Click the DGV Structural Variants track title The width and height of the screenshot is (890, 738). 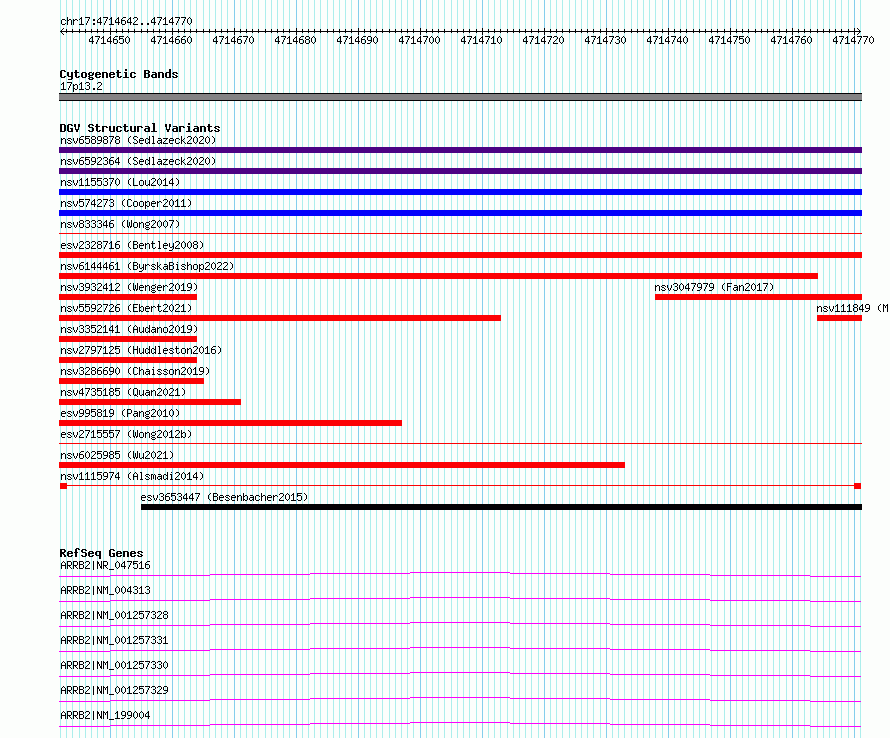tap(140, 128)
